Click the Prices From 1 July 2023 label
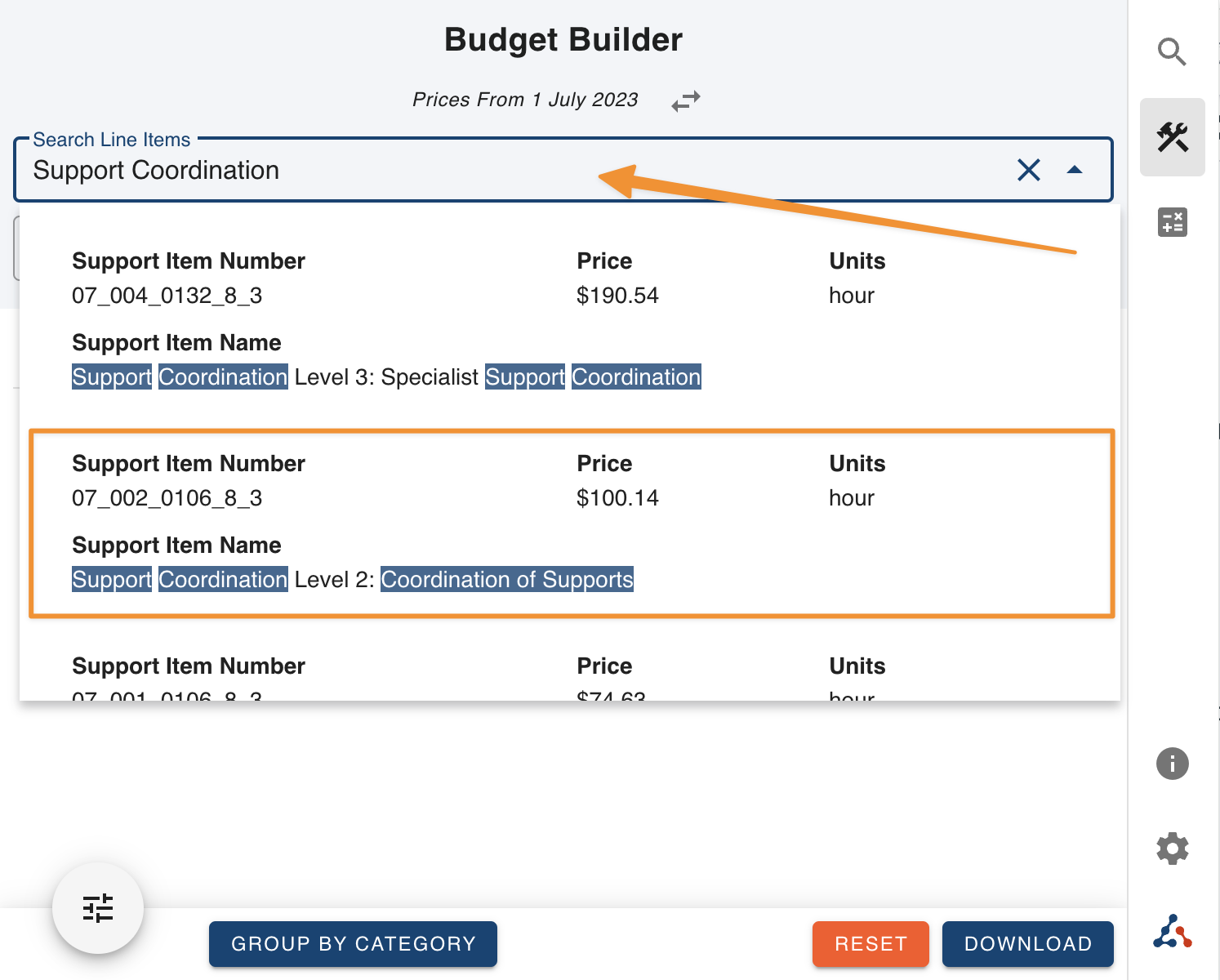Image resolution: width=1220 pixels, height=980 pixels. (525, 100)
